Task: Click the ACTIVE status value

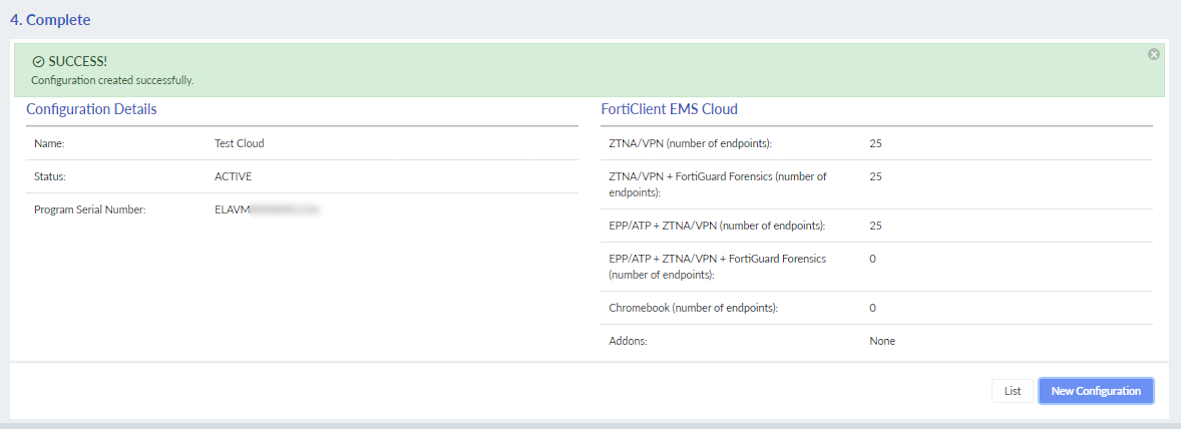Action: click(x=233, y=176)
